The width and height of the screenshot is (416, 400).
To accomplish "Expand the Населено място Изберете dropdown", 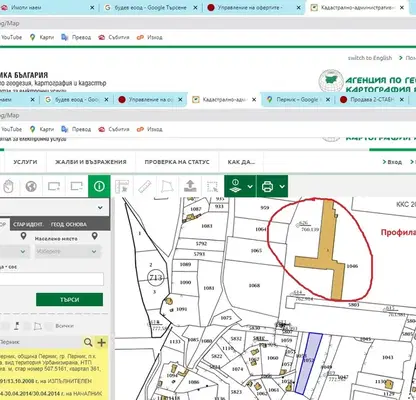I will (68, 251).
